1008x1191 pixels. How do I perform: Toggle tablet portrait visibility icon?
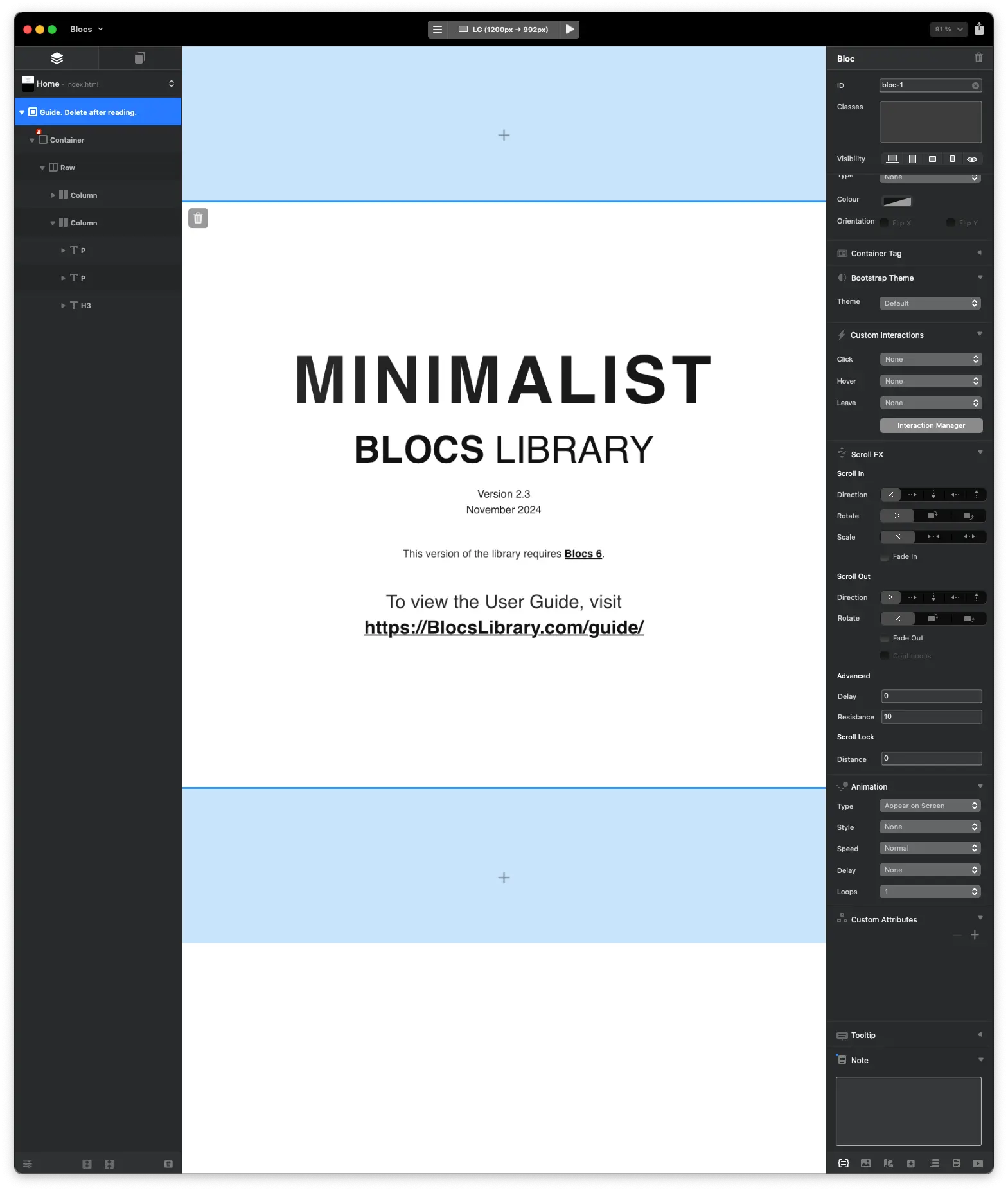[912, 159]
